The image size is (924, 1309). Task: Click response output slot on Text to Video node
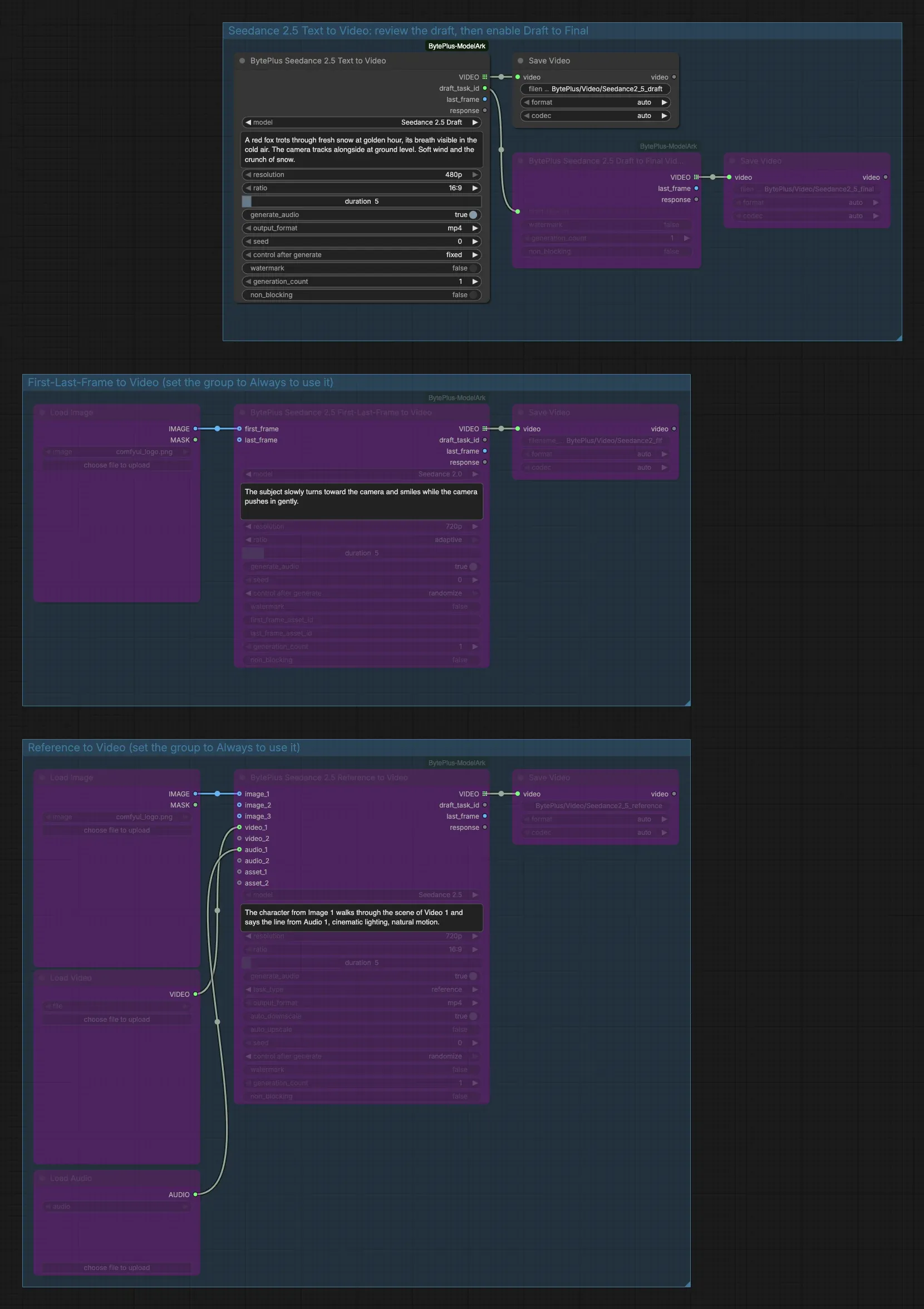[485, 111]
